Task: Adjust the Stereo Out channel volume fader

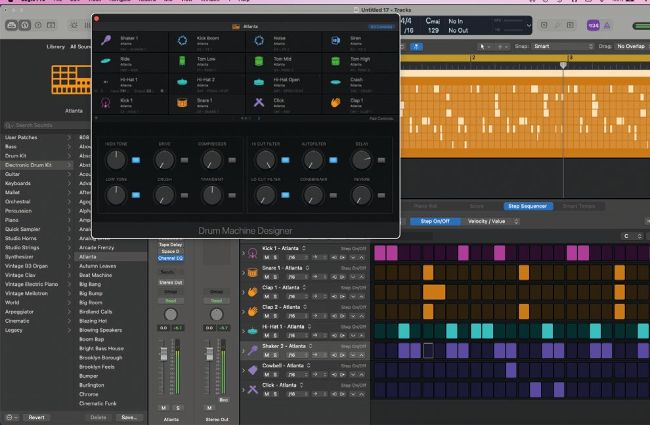Action: coord(210,353)
